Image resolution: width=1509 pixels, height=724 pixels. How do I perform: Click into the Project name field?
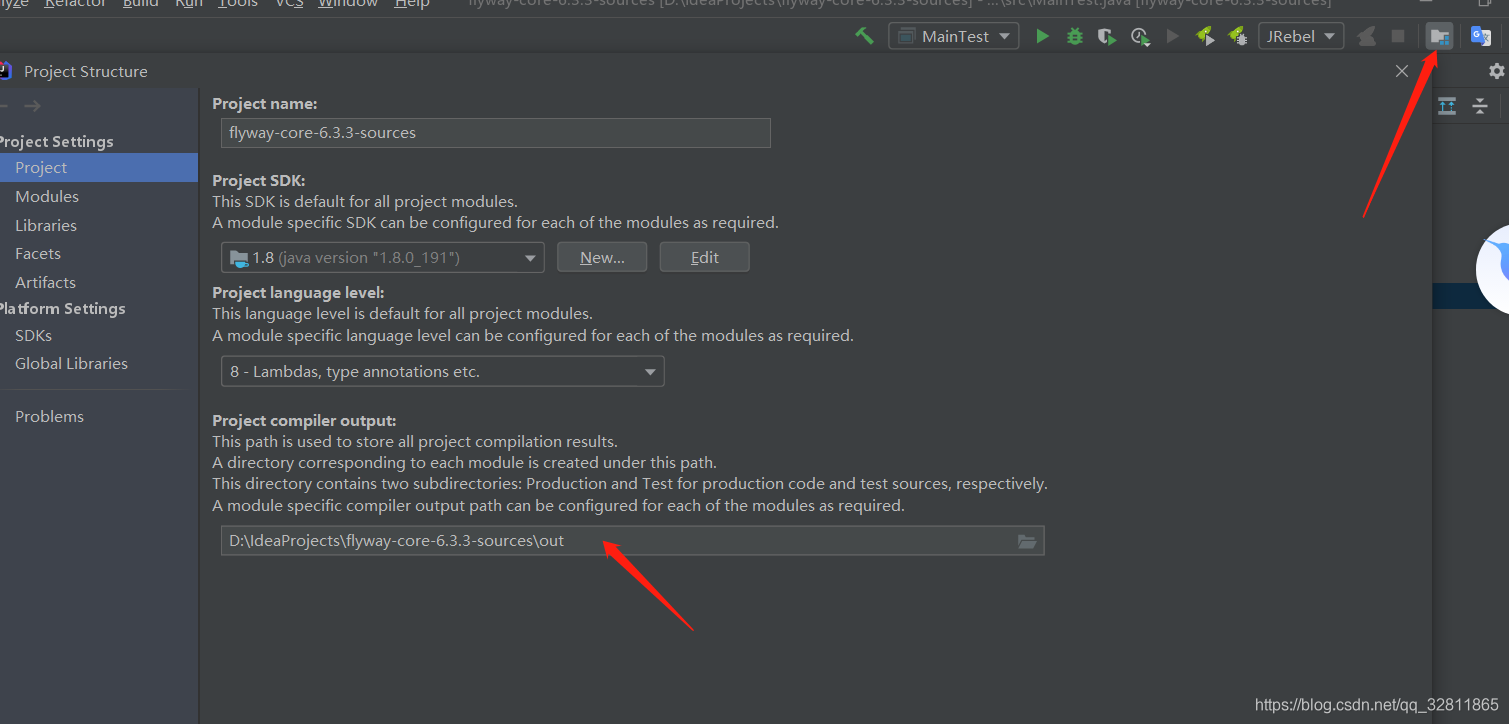pyautogui.click(x=496, y=133)
